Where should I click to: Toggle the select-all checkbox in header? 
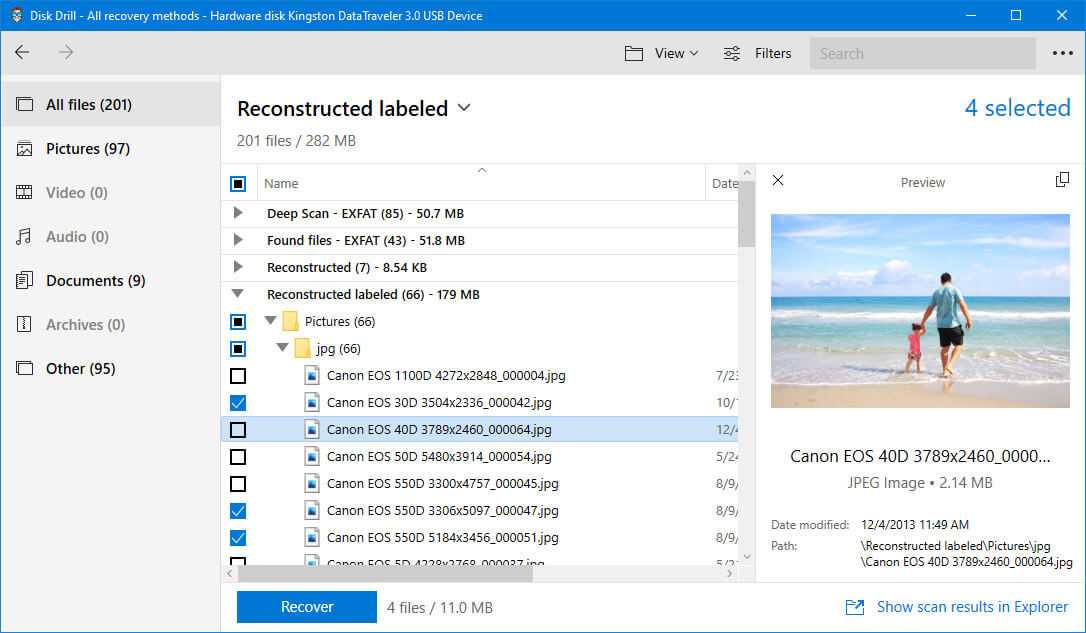tap(238, 184)
